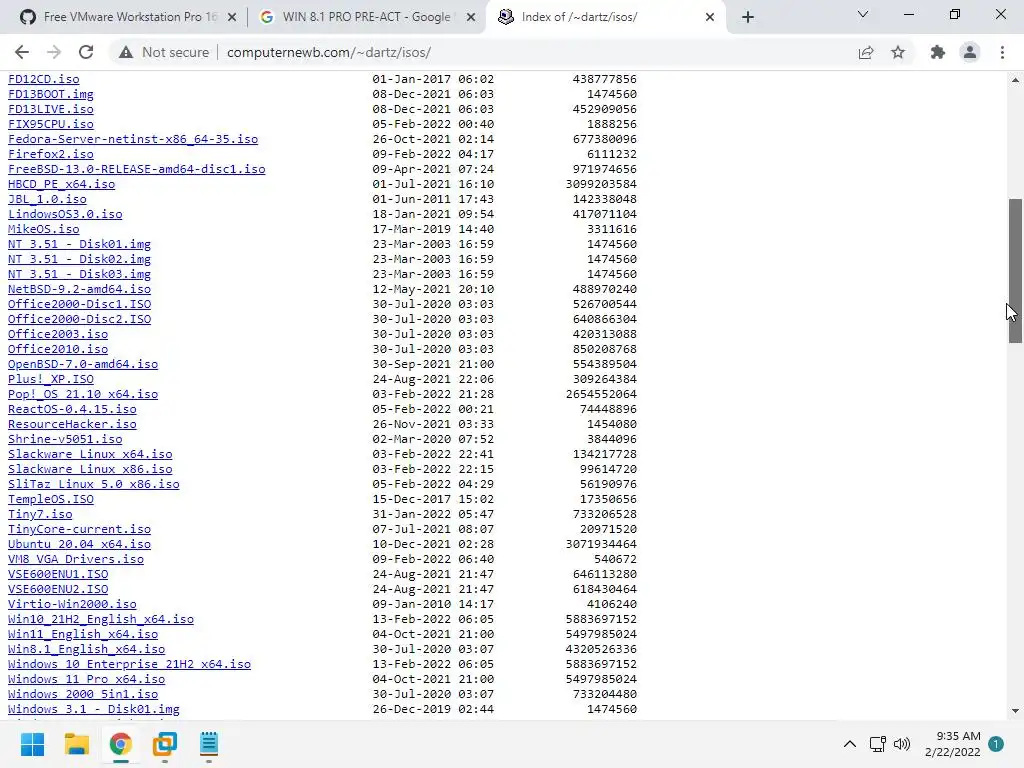
Task: Switch to WIN 8.1 PRO PRE-ACT Google tab
Action: click(366, 17)
